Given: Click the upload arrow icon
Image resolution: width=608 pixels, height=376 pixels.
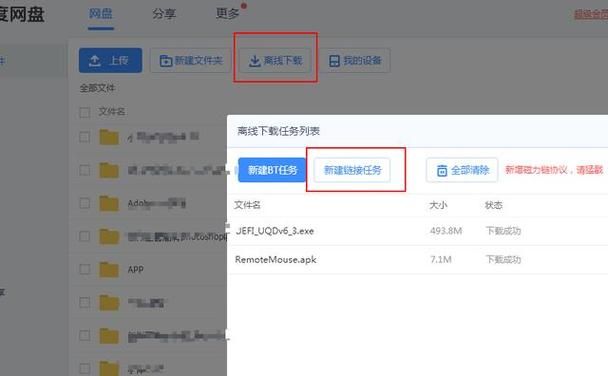Looking at the screenshot, I should pos(95,60).
